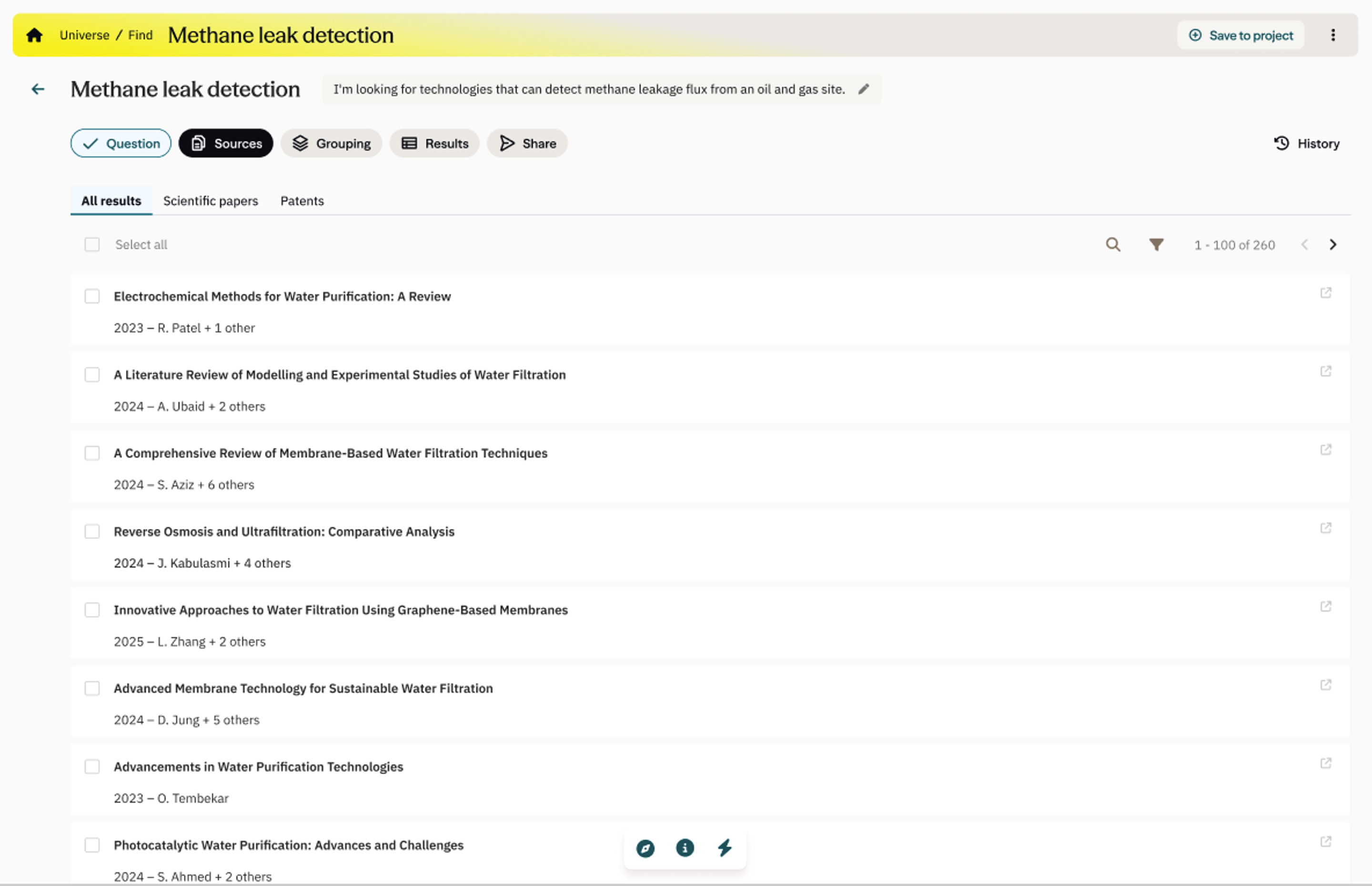The width and height of the screenshot is (1372, 886).
Task: Toggle the Select all checkbox
Action: tap(92, 244)
